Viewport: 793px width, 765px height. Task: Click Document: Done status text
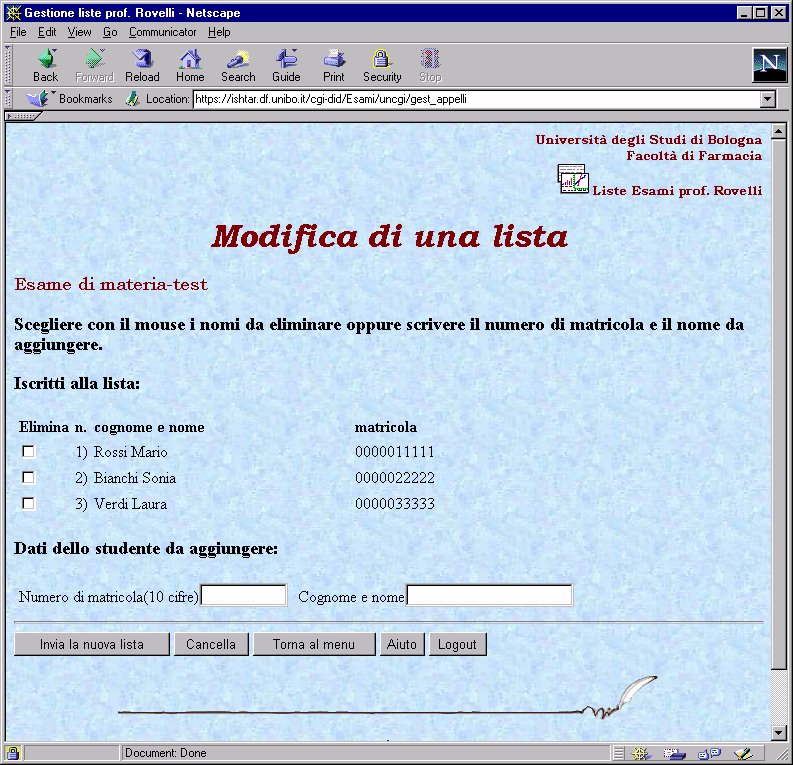click(165, 753)
